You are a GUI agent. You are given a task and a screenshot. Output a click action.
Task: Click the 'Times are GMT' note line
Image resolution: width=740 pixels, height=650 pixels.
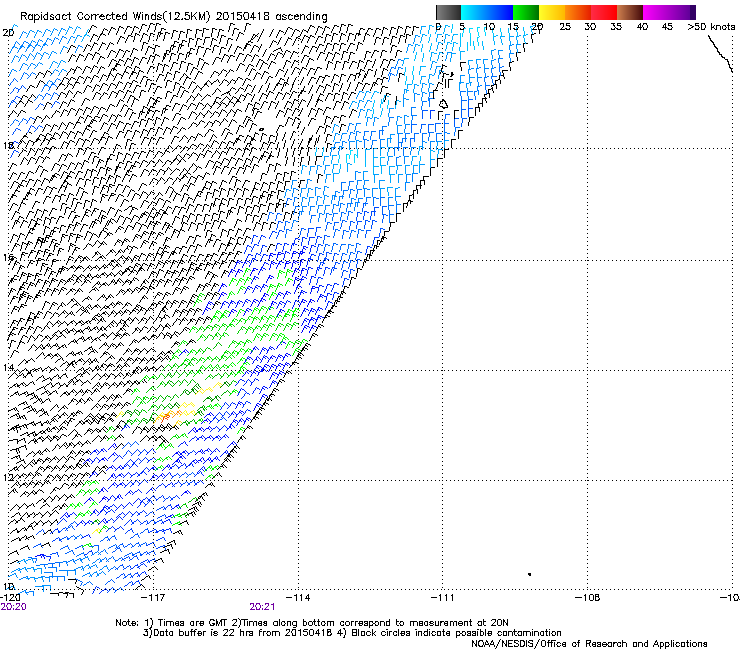click(312, 623)
